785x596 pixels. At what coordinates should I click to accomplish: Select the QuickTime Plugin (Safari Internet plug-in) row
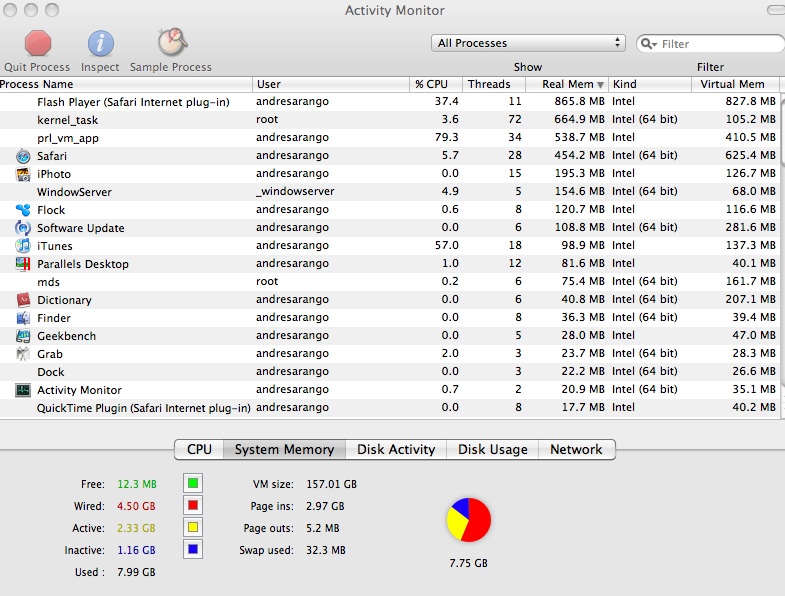[389, 408]
